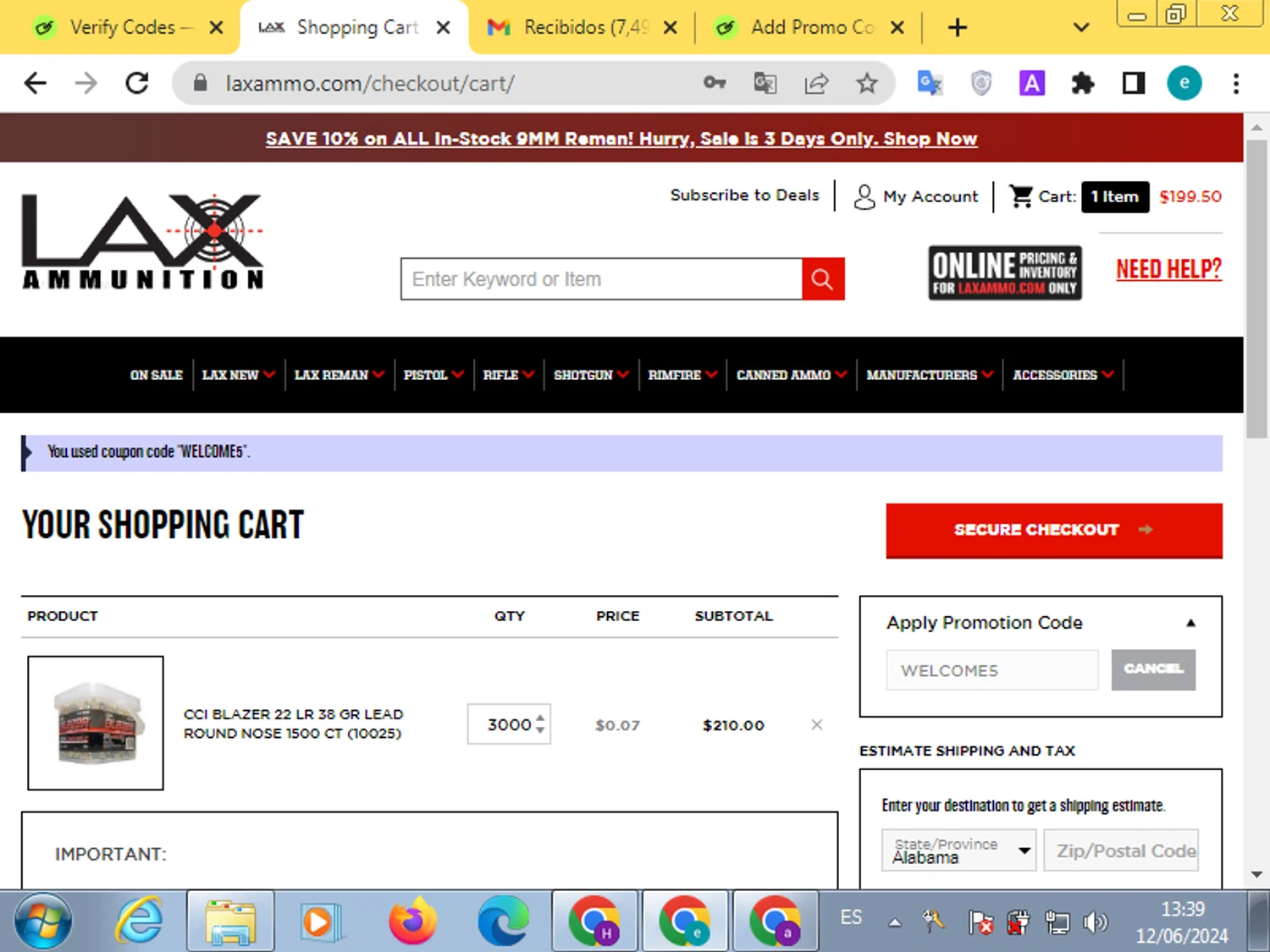1270x952 pixels.
Task: Bookmark this page with the star icon
Action: pos(866,83)
